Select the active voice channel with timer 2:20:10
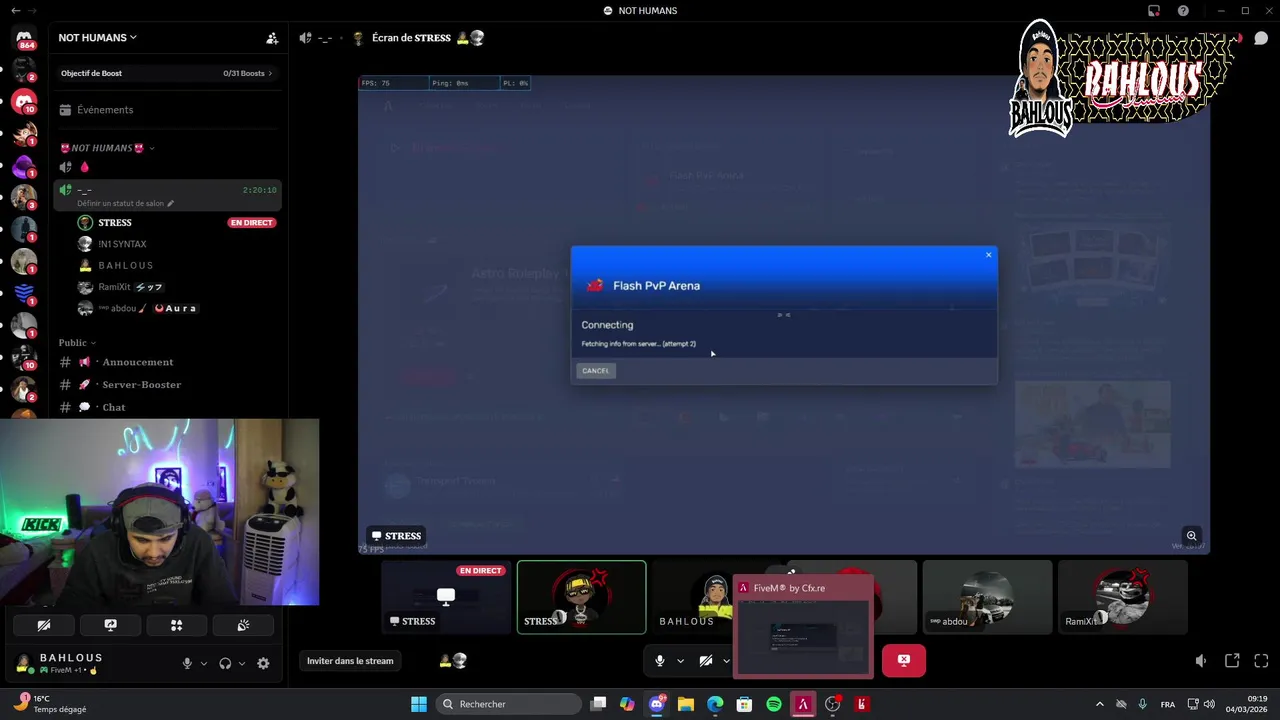The width and height of the screenshot is (1280, 720). click(x=168, y=195)
